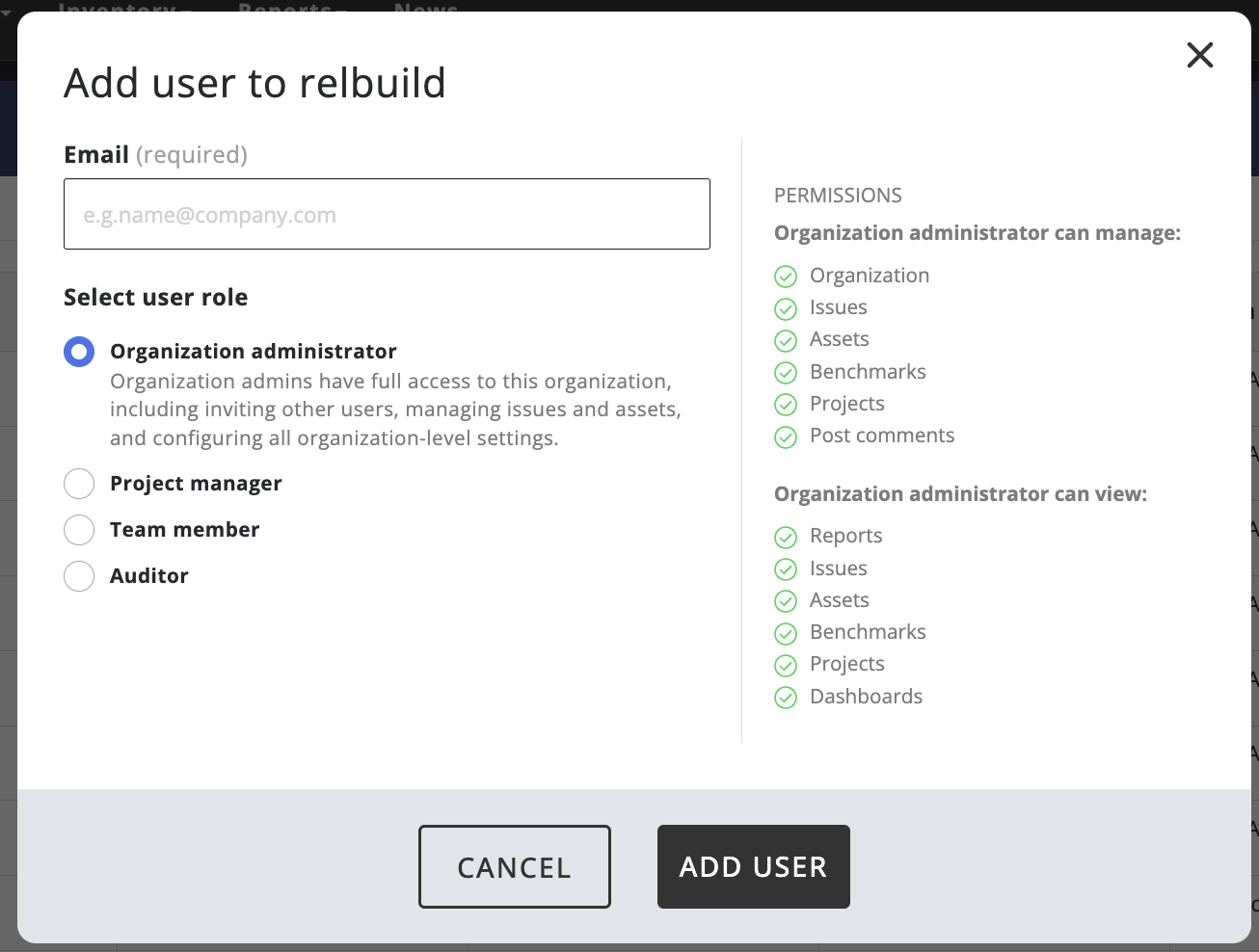
Task: Select Organization administrator radio button
Action: click(x=79, y=352)
